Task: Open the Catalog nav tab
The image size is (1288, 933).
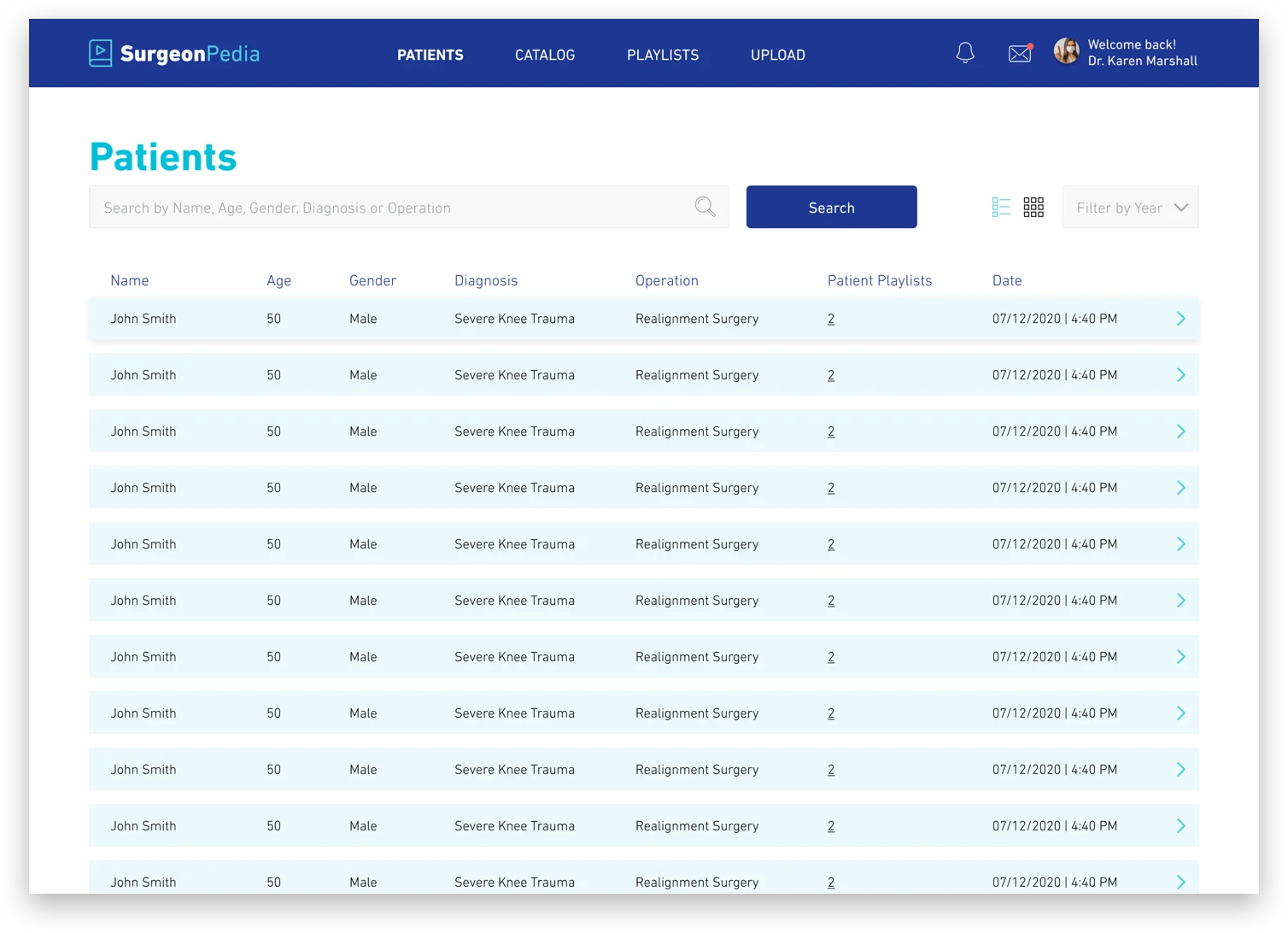Action: pyautogui.click(x=545, y=55)
